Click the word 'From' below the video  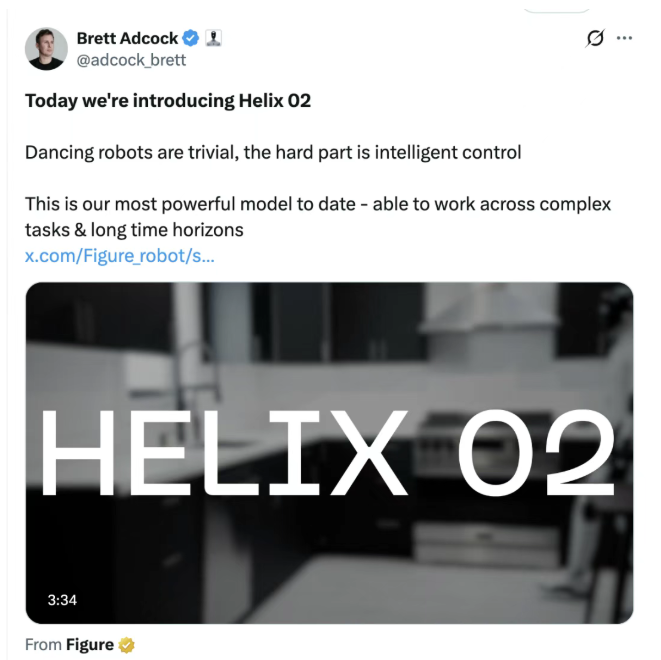tap(43, 645)
